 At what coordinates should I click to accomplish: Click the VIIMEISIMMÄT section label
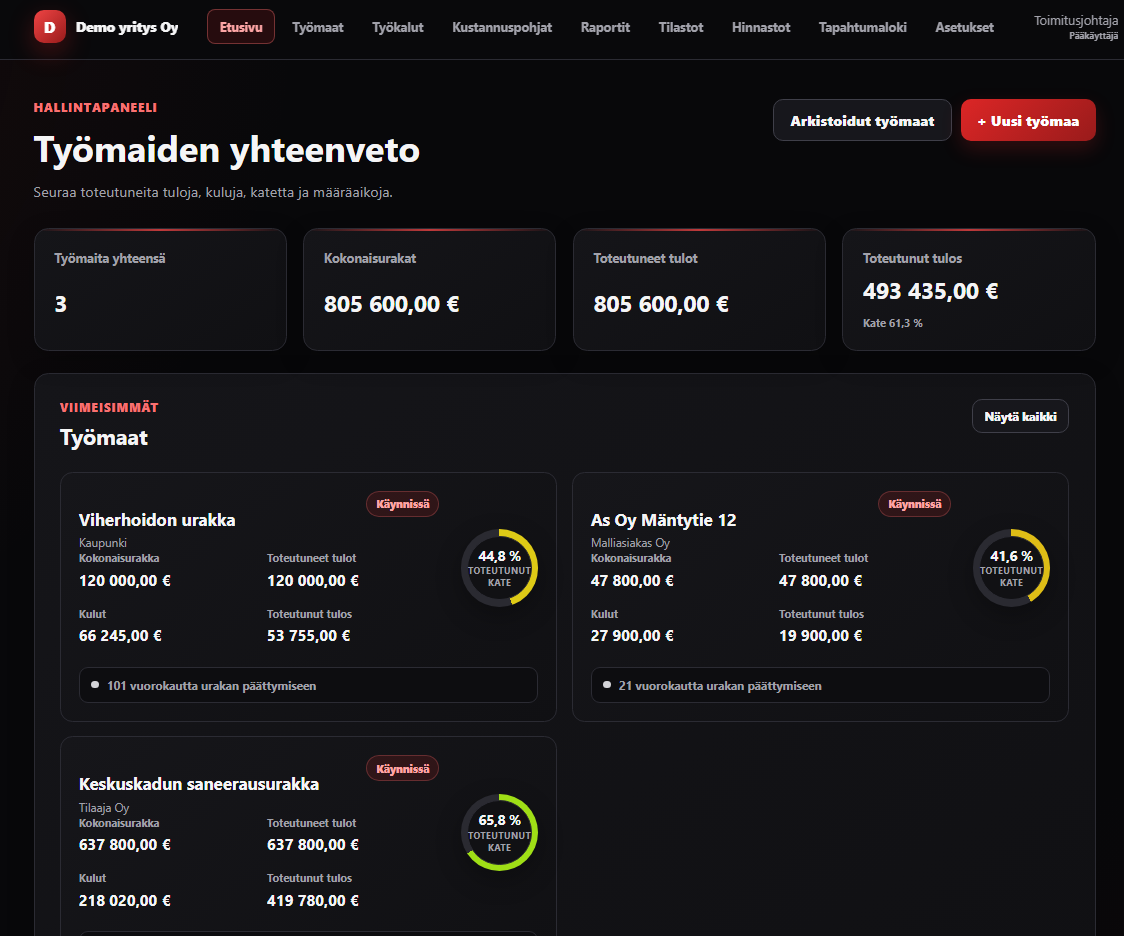click(109, 408)
